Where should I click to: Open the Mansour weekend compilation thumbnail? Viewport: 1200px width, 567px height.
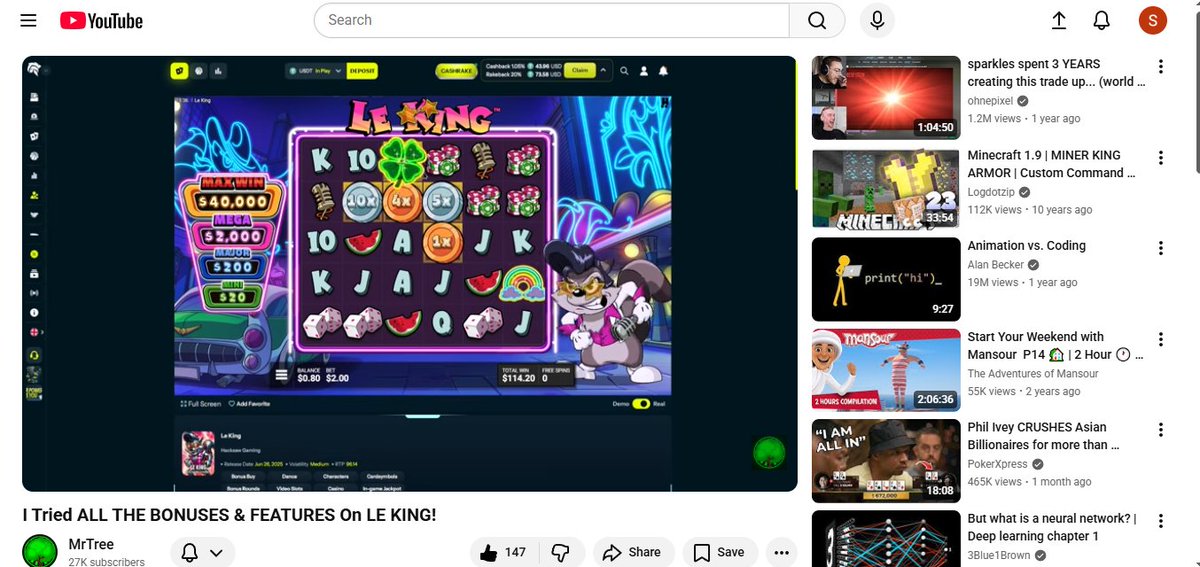(885, 370)
